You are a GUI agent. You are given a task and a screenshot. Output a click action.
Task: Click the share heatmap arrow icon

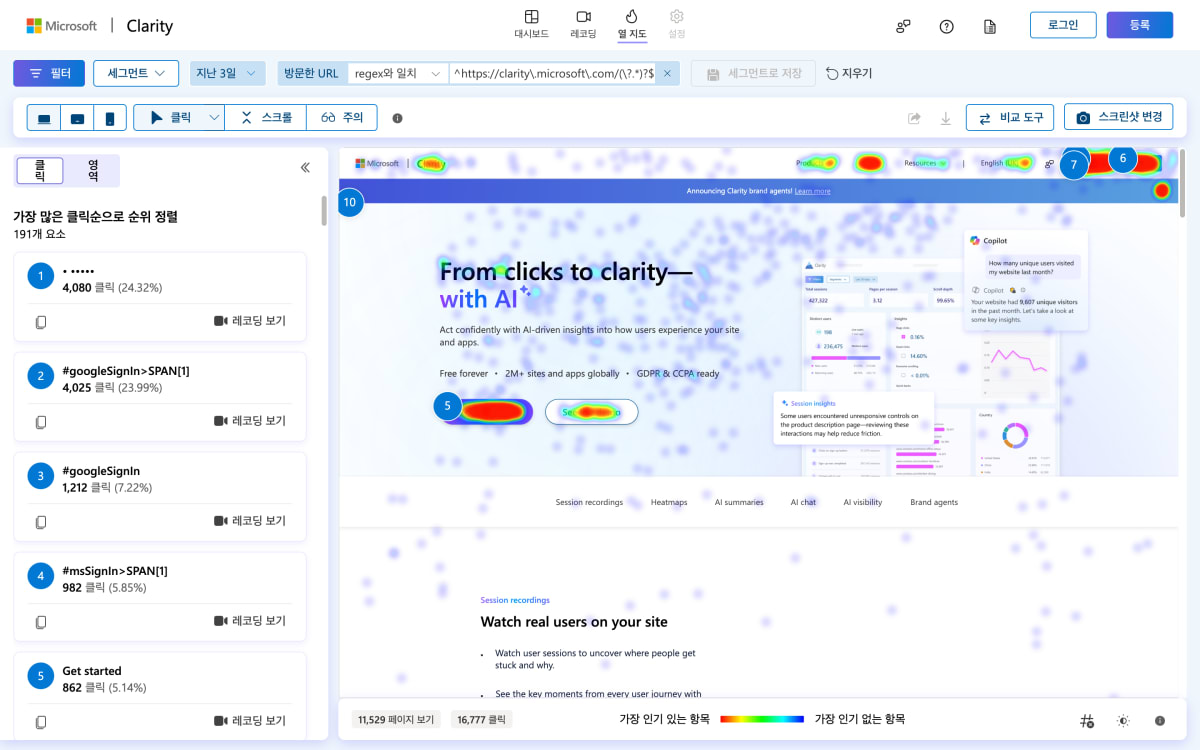pyautogui.click(x=913, y=118)
